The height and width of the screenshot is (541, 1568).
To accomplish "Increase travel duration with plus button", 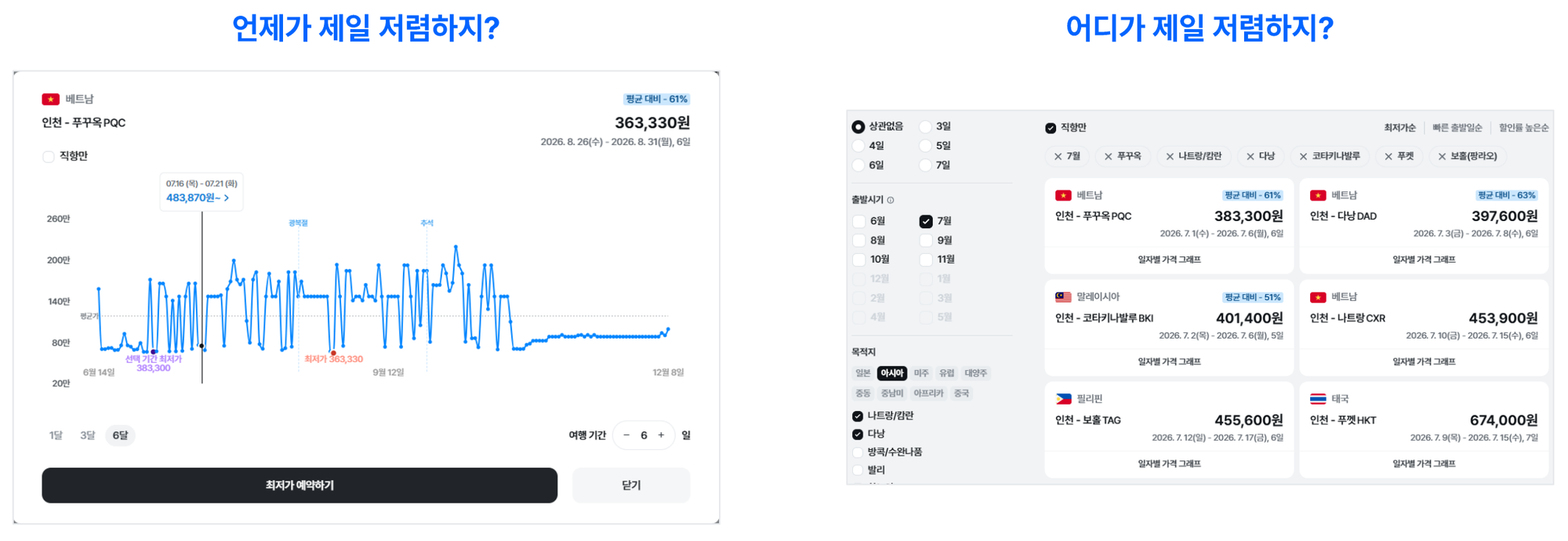I will tap(661, 435).
